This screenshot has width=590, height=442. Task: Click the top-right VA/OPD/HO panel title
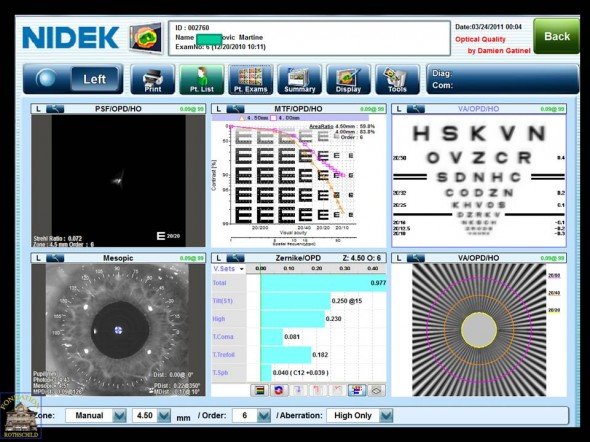(x=479, y=109)
